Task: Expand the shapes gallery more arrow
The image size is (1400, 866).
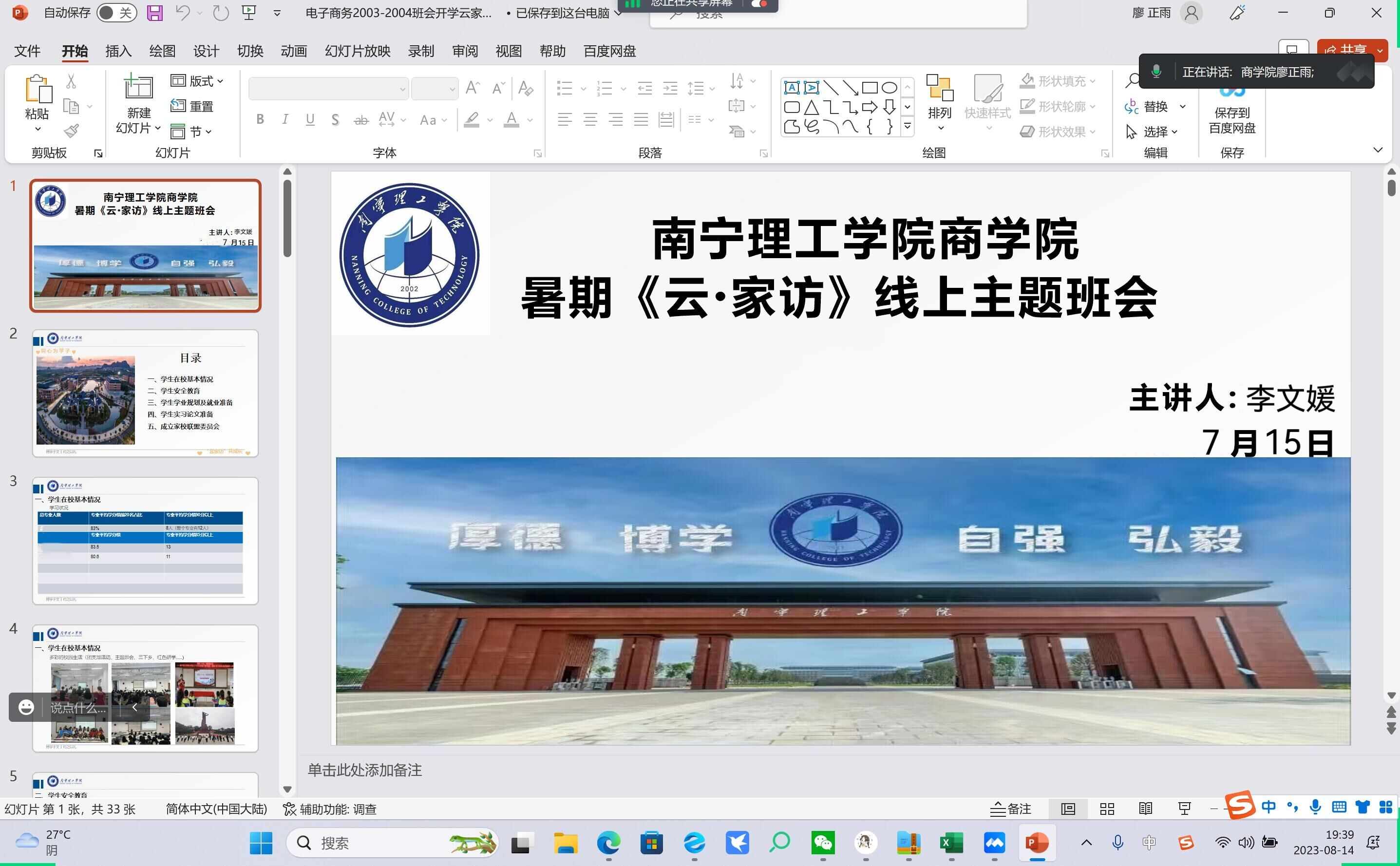Action: pos(908,126)
